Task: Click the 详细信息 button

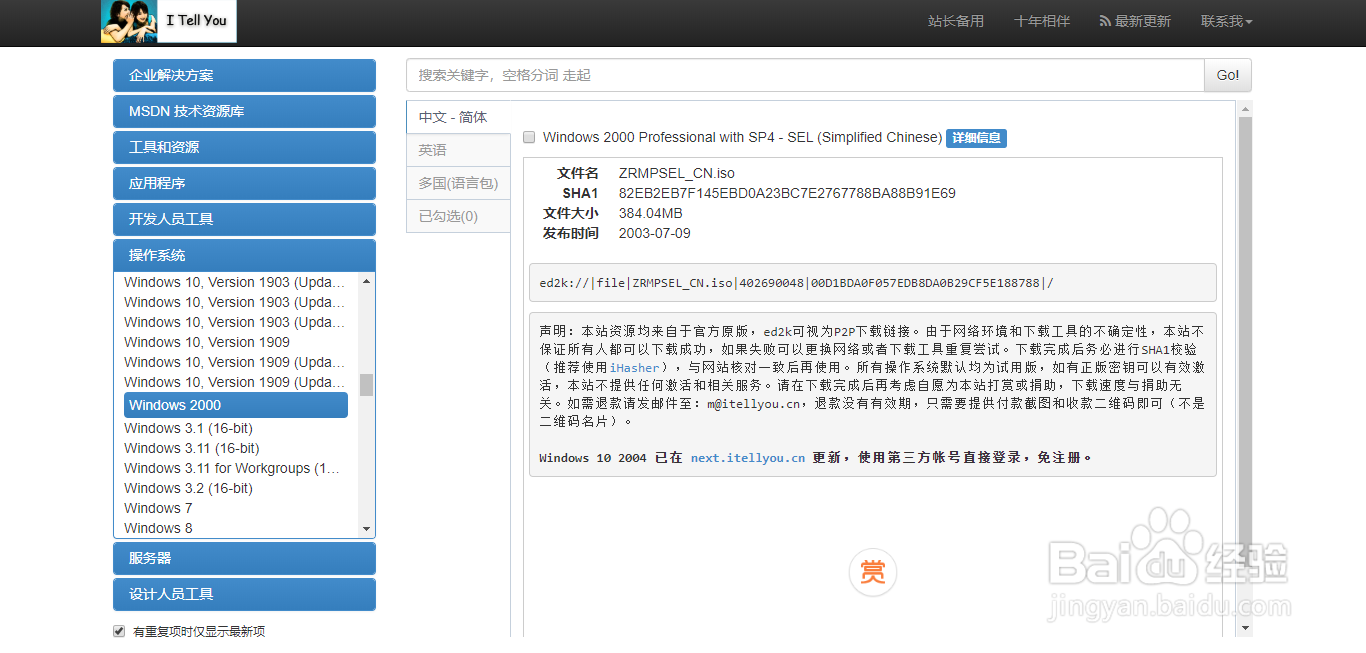Action: (976, 138)
